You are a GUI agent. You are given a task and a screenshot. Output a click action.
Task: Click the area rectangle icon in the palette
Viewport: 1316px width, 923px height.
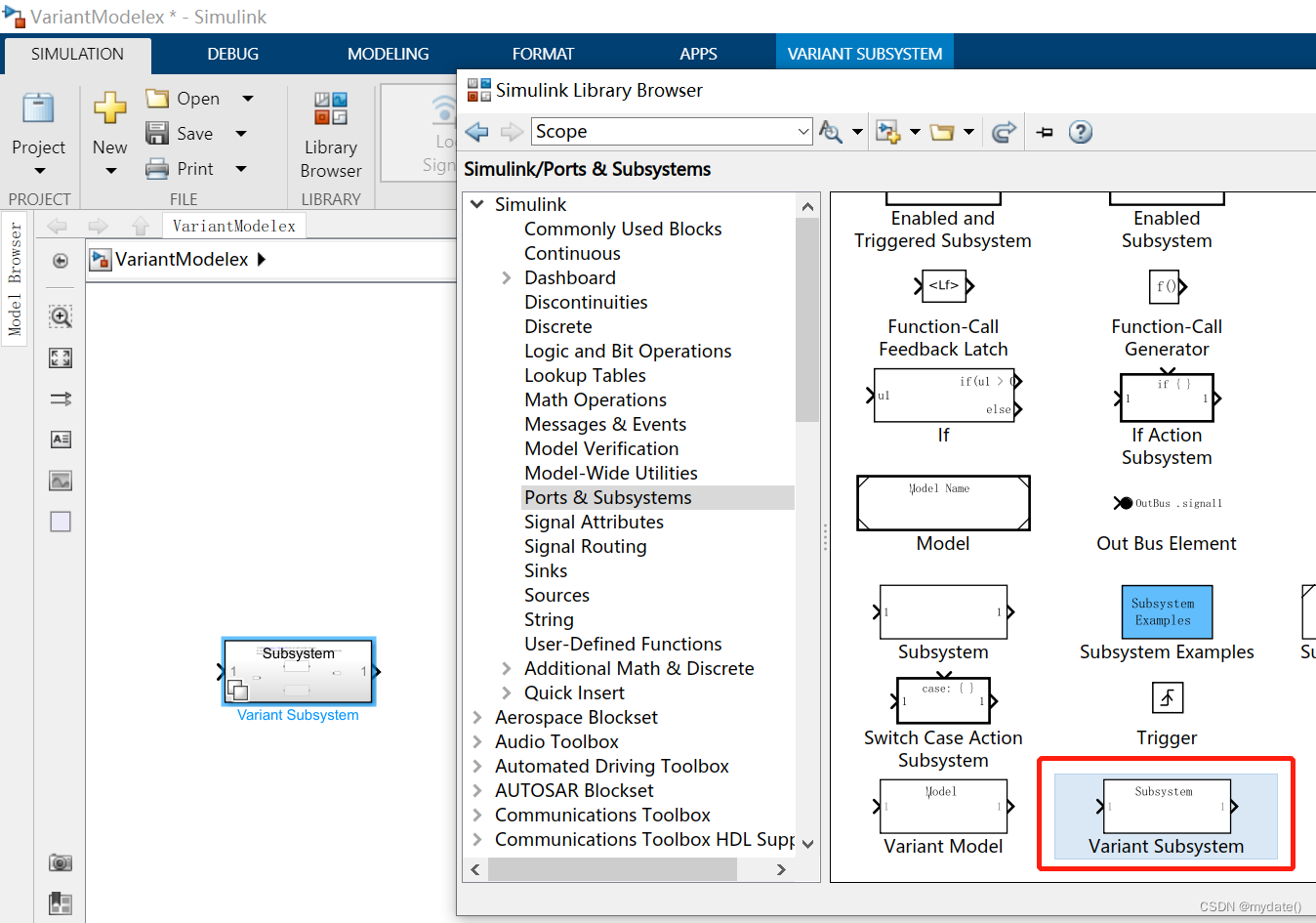click(x=61, y=522)
